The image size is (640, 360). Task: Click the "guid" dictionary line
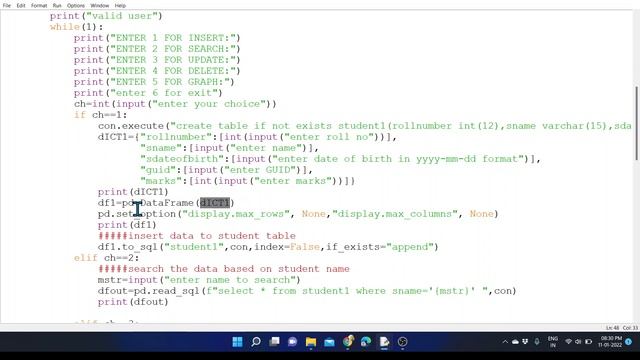pos(227,170)
